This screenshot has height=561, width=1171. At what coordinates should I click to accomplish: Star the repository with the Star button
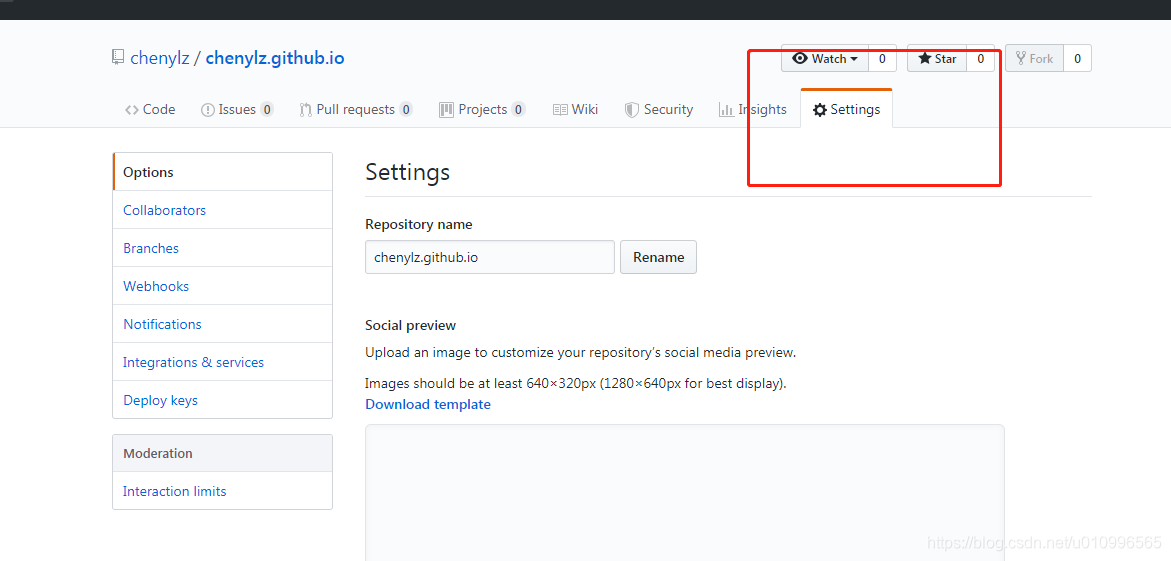tap(937, 58)
